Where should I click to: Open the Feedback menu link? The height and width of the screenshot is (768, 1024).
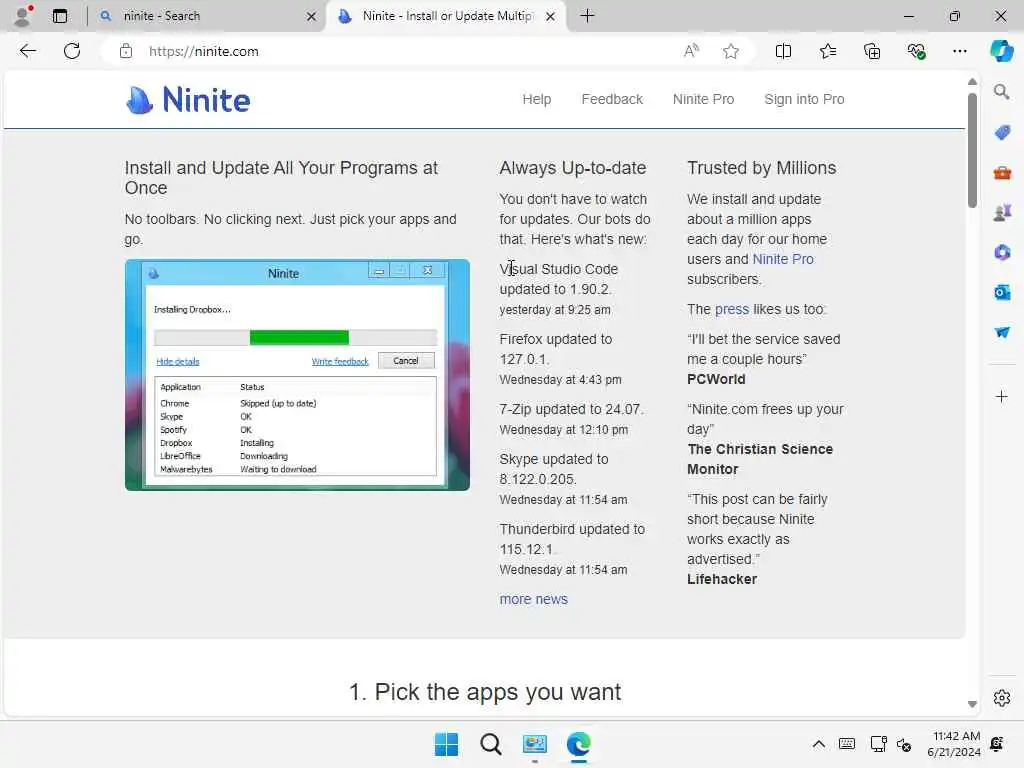point(612,99)
